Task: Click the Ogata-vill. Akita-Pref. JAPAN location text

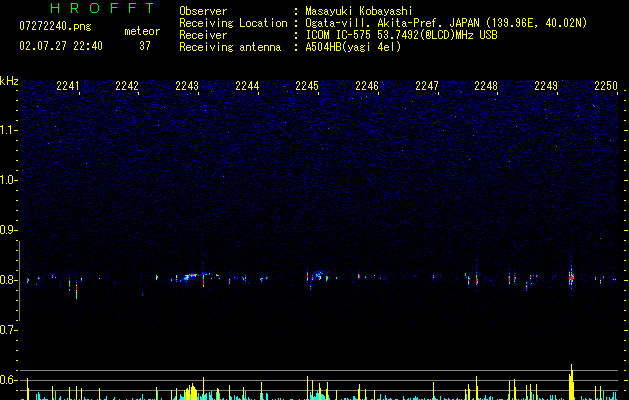Action: (x=446, y=23)
